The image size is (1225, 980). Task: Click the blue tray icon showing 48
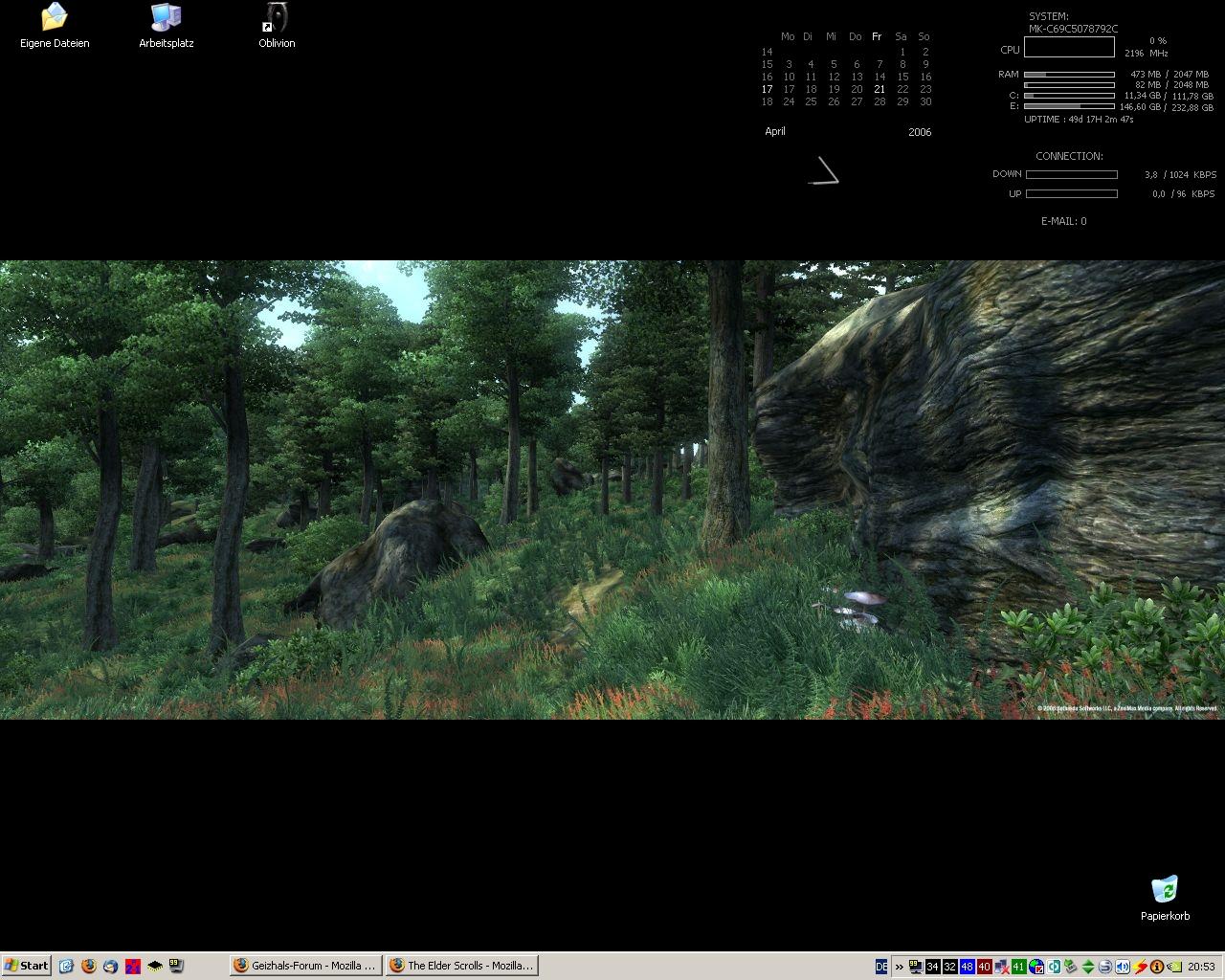click(x=968, y=967)
